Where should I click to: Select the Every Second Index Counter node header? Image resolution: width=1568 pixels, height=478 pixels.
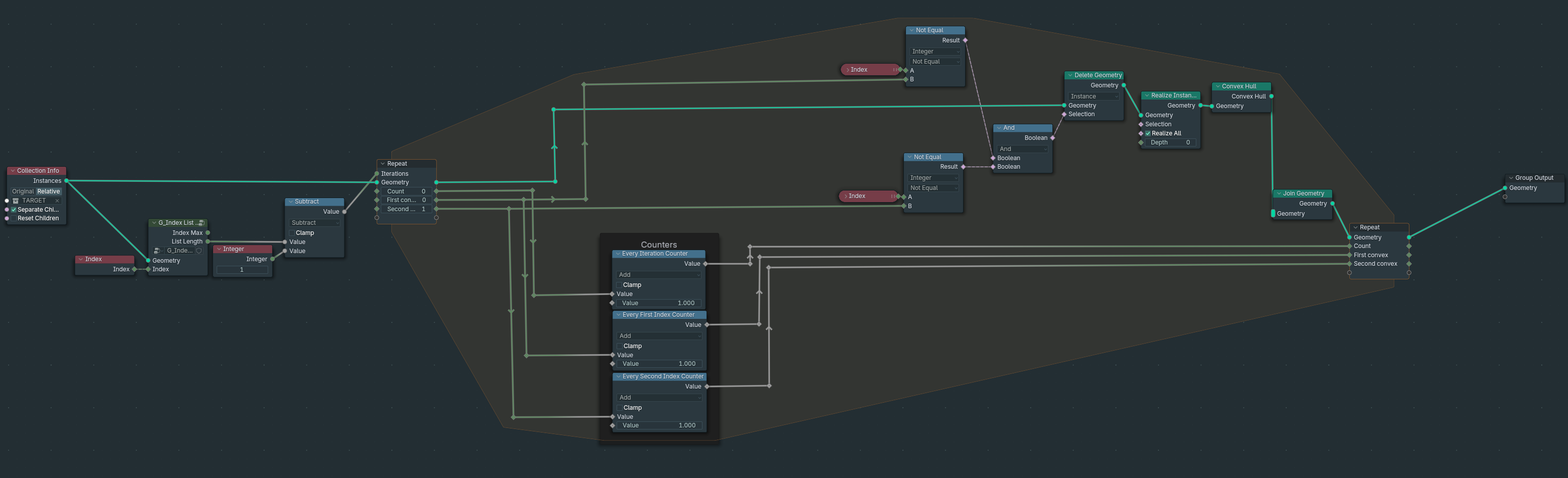coord(659,376)
